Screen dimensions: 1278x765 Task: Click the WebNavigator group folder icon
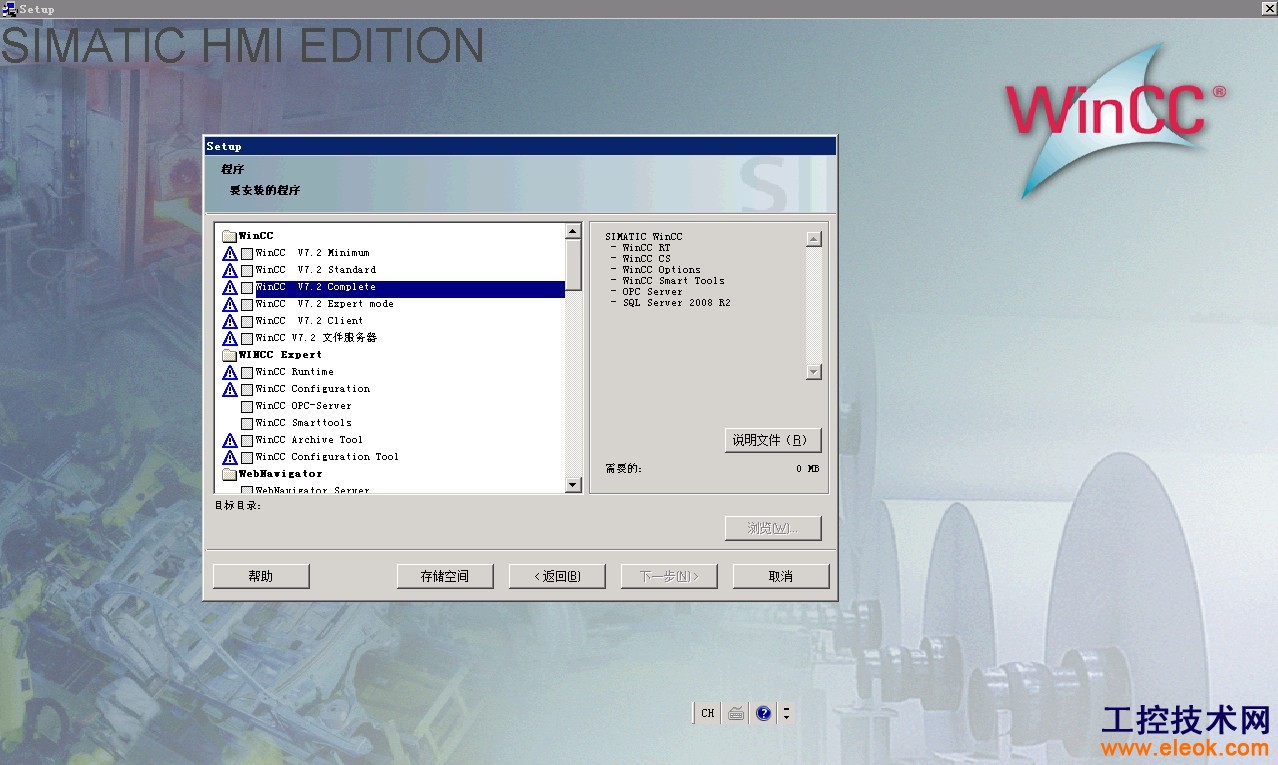[x=229, y=474]
